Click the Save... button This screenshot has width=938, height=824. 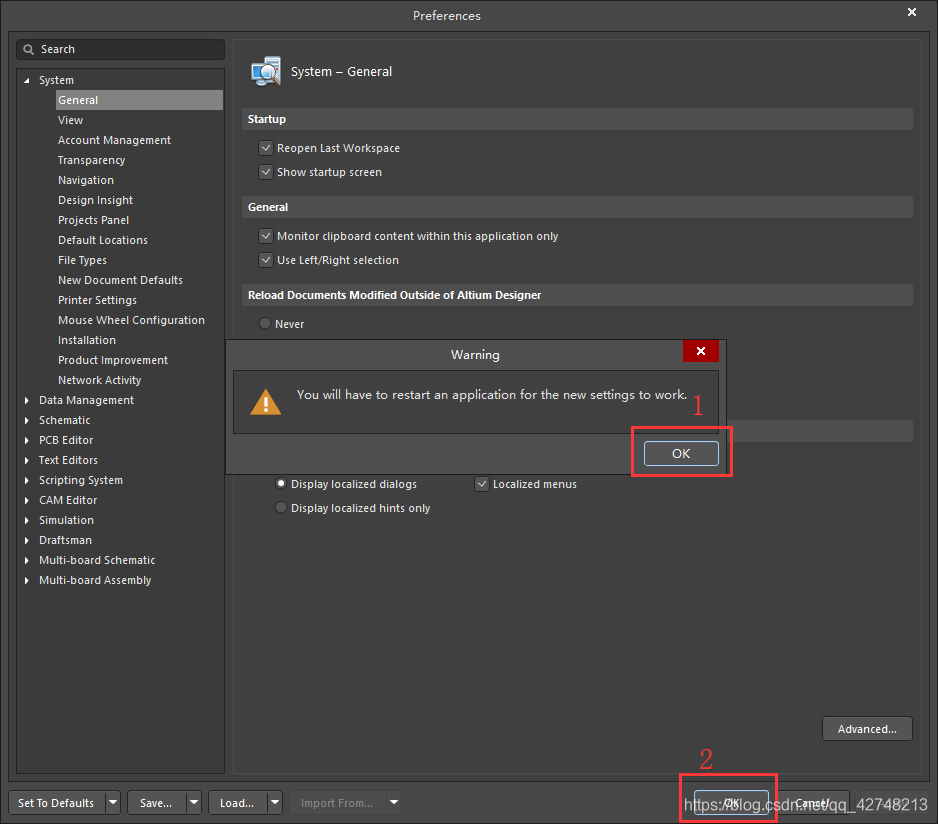coord(155,803)
